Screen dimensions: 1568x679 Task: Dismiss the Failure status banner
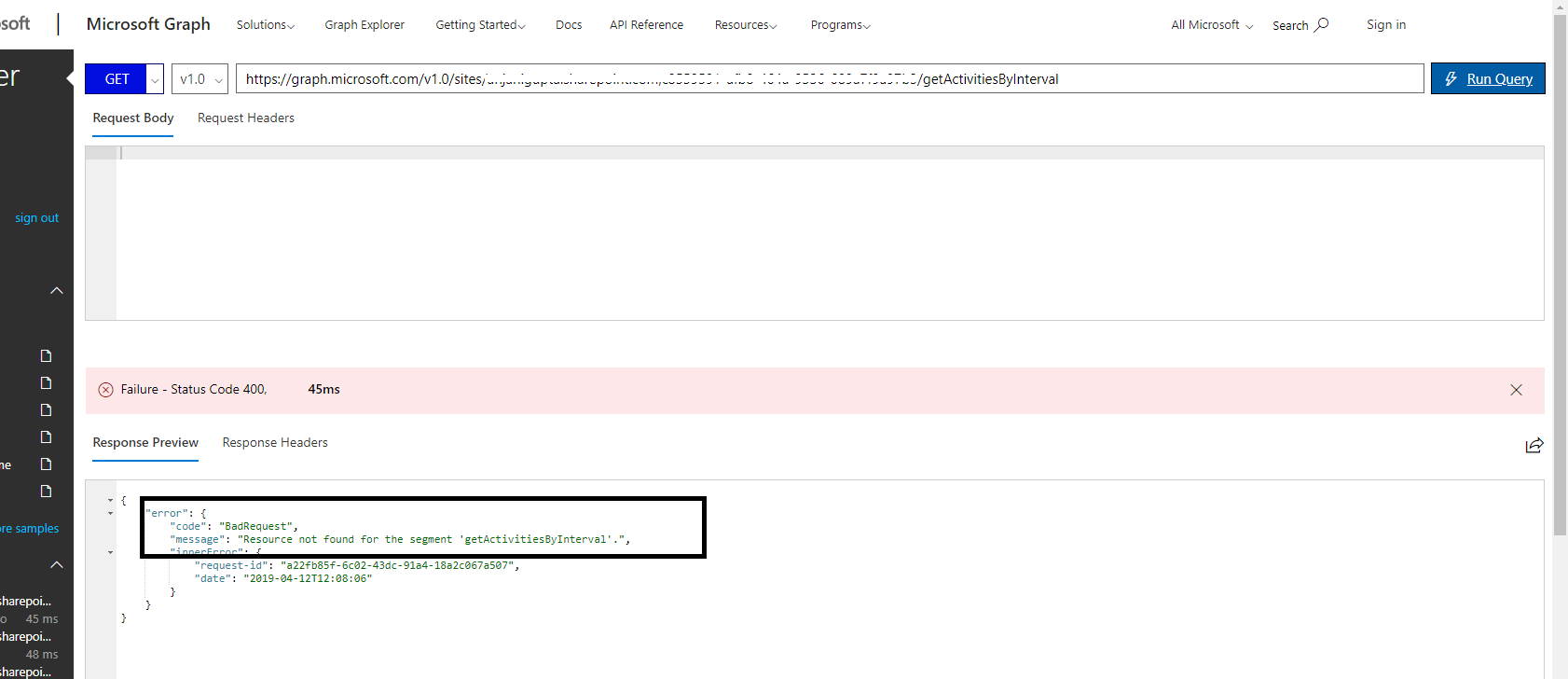[x=1516, y=390]
